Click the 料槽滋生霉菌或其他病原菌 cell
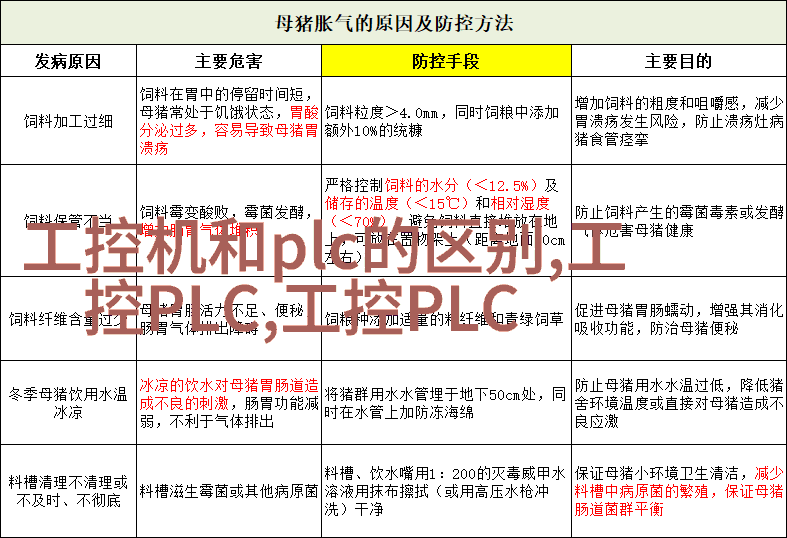The height and width of the screenshot is (538, 787). point(229,491)
